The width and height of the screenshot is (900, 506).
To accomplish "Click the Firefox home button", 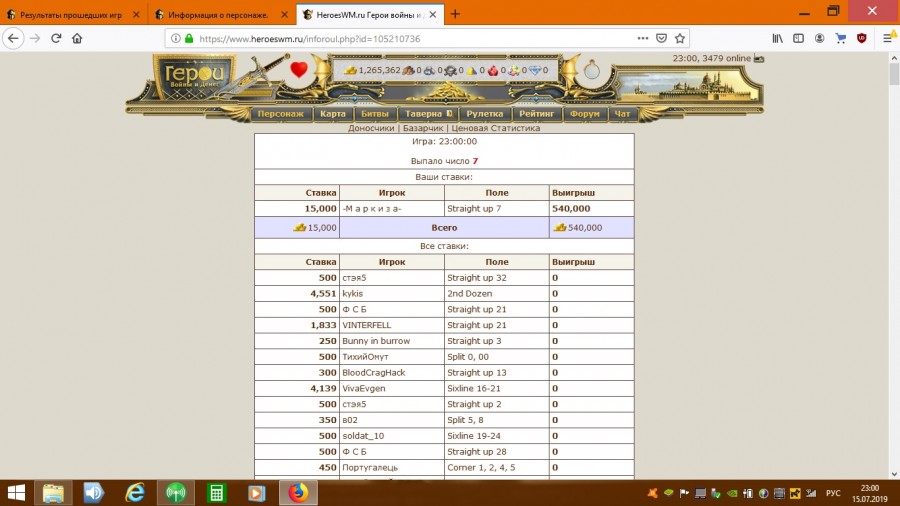I will click(x=77, y=38).
